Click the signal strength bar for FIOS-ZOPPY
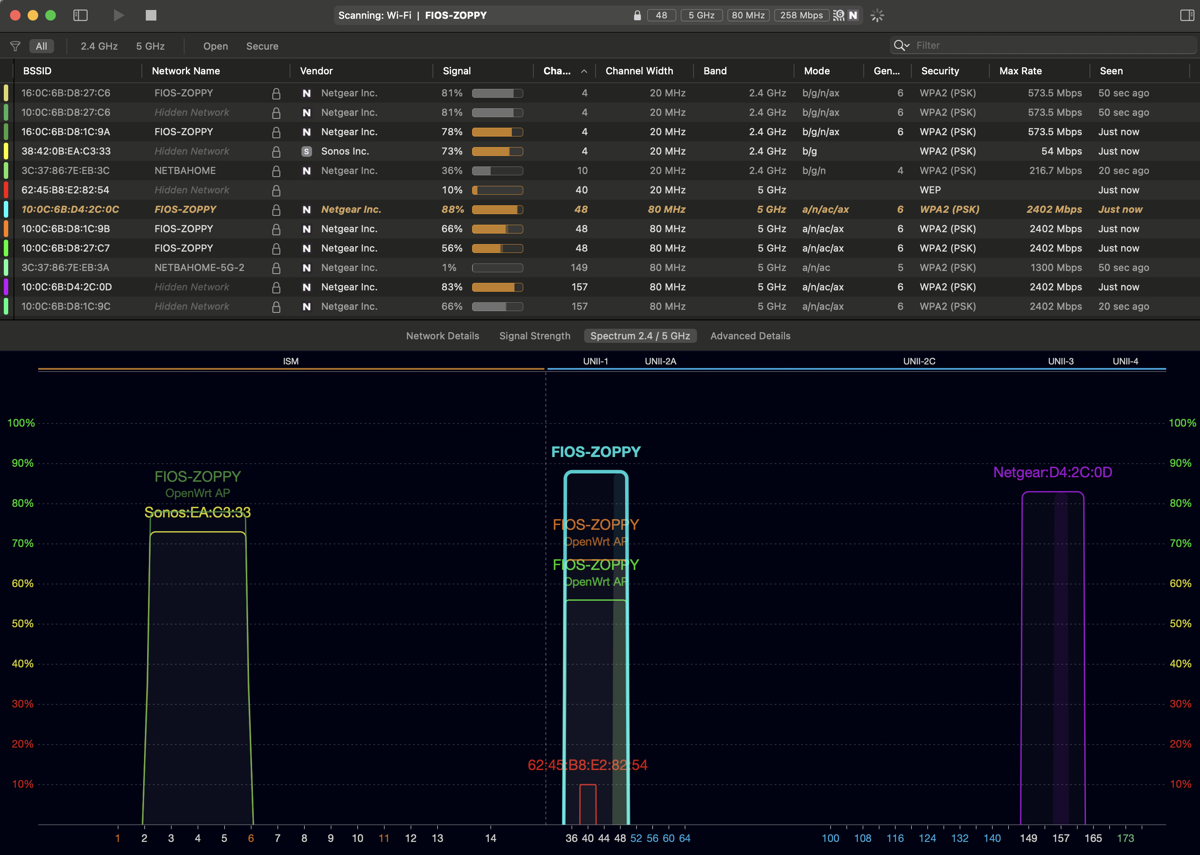The width and height of the screenshot is (1200, 855). pos(497,92)
